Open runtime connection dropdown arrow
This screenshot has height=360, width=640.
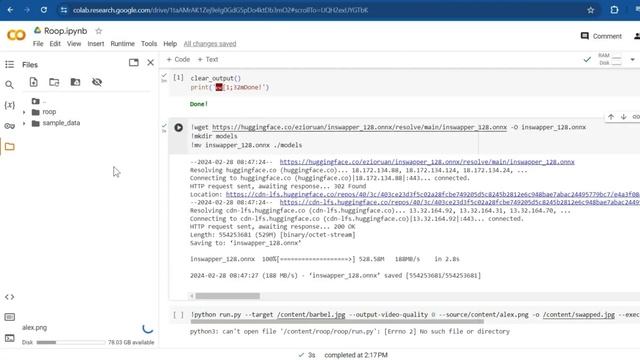632,60
